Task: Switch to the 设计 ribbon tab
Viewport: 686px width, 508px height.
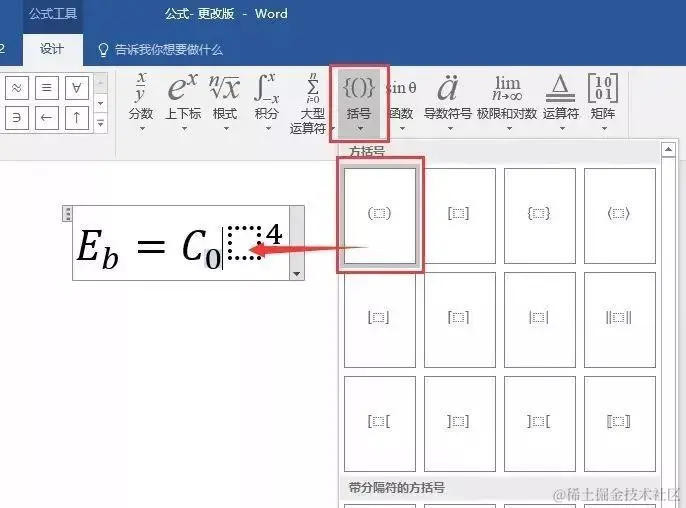Action: (52, 49)
